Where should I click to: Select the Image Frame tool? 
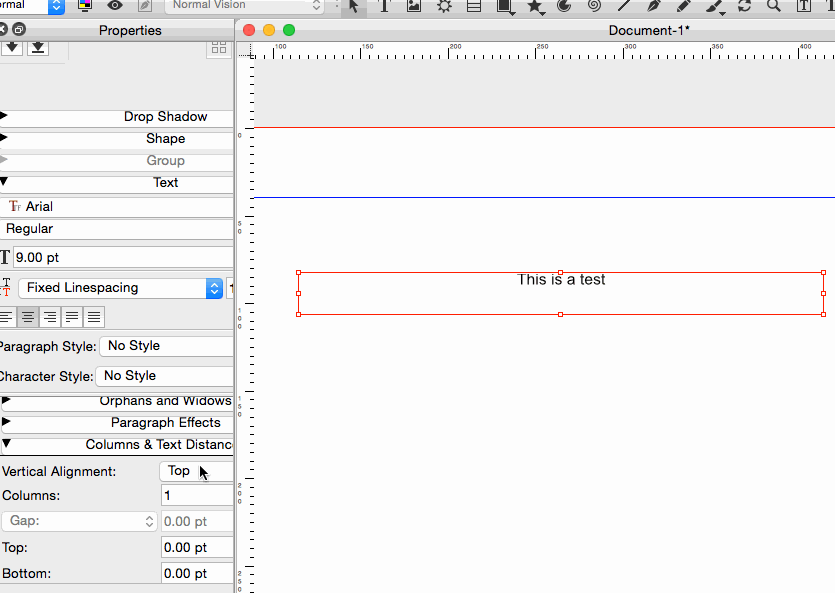413,6
